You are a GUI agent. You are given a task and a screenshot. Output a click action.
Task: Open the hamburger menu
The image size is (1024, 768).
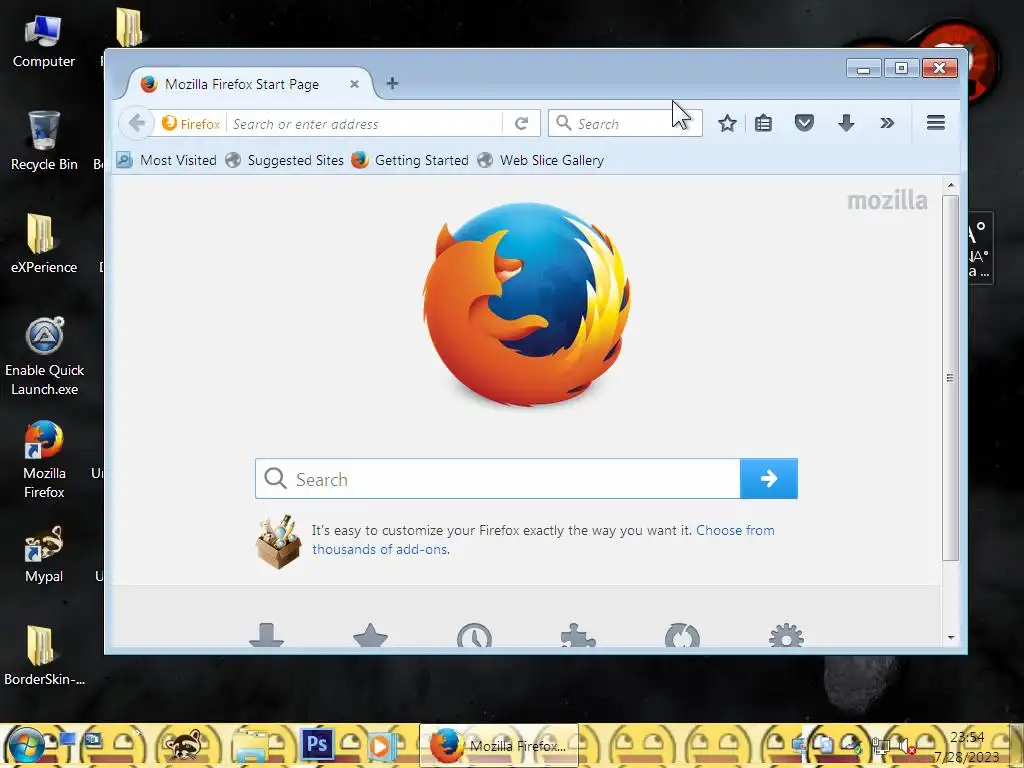pos(935,123)
